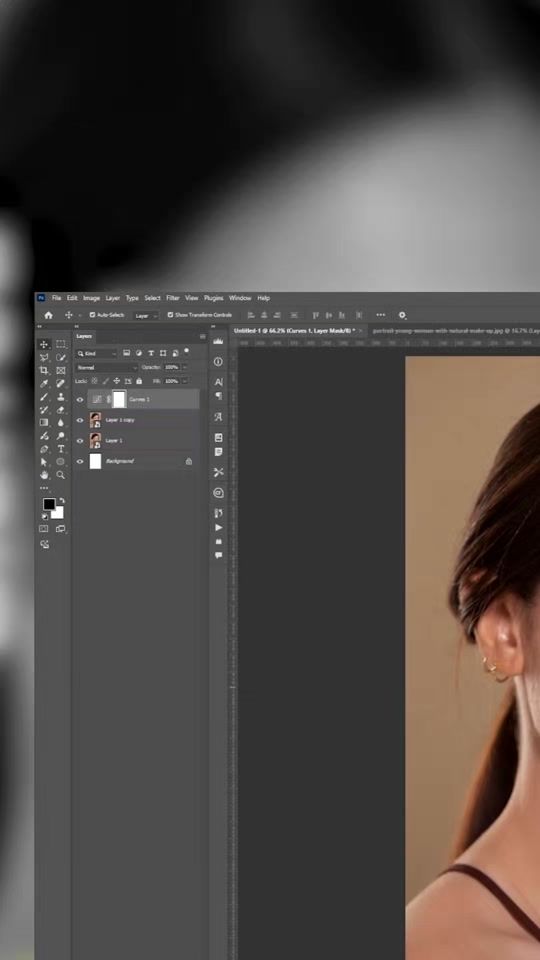
Task: Open the Normal blend mode dropdown
Action: click(107, 367)
